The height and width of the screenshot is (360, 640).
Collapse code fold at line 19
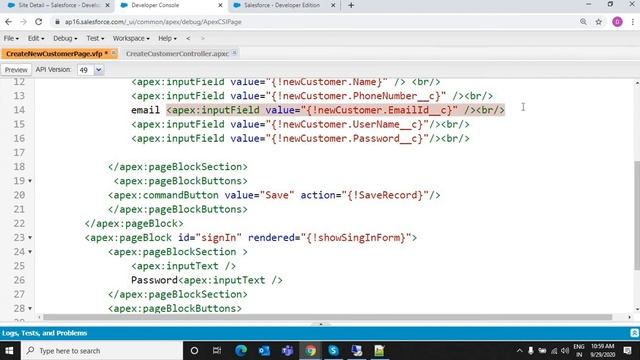click(30, 181)
